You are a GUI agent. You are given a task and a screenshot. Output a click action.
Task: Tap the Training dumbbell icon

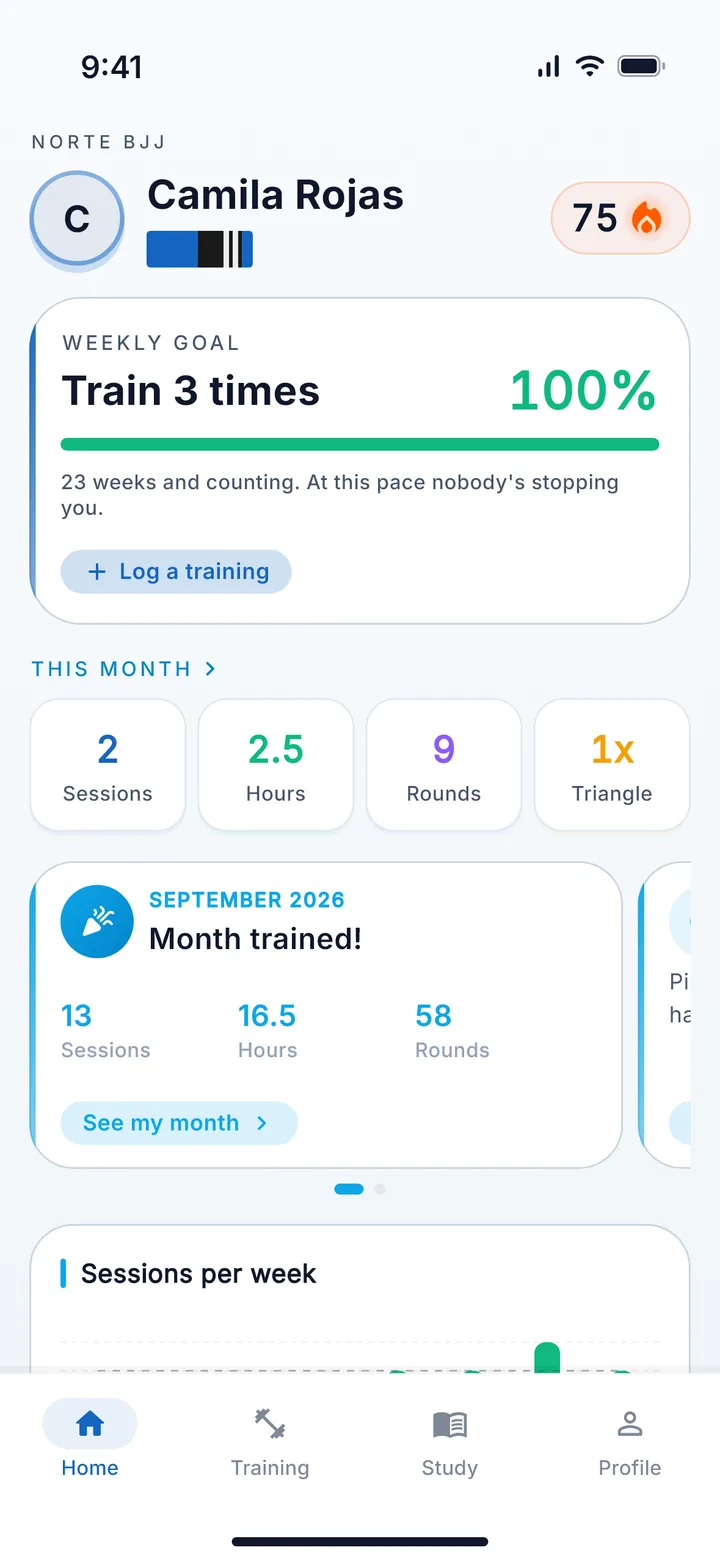[270, 1423]
